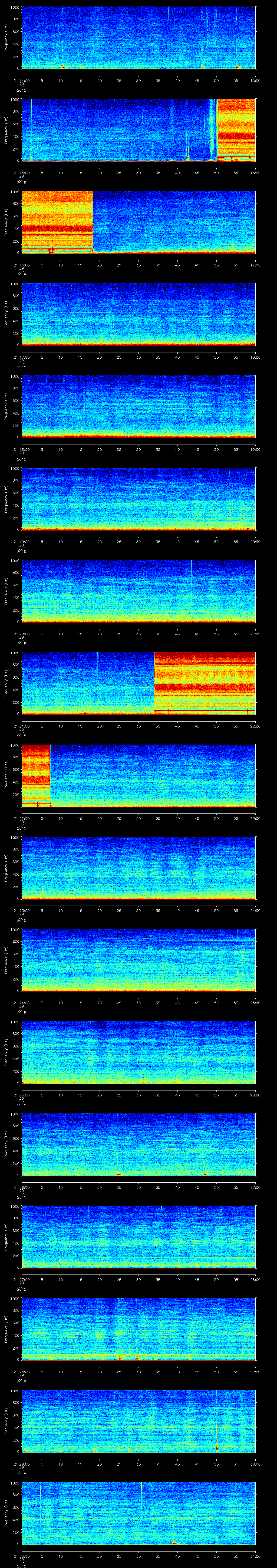Select the spectrogram panel starting at 21:24:00
The width and height of the screenshot is (277, 1568).
coord(138,960)
